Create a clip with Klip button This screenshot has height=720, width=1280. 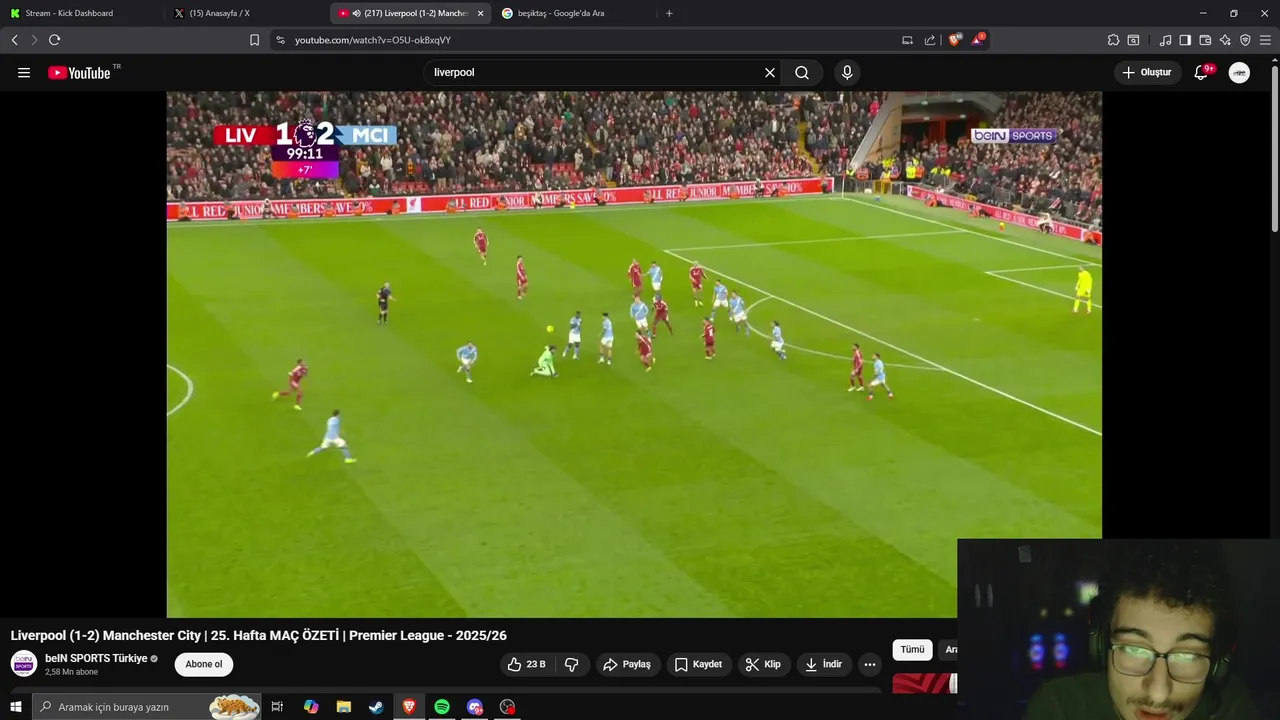coord(763,664)
